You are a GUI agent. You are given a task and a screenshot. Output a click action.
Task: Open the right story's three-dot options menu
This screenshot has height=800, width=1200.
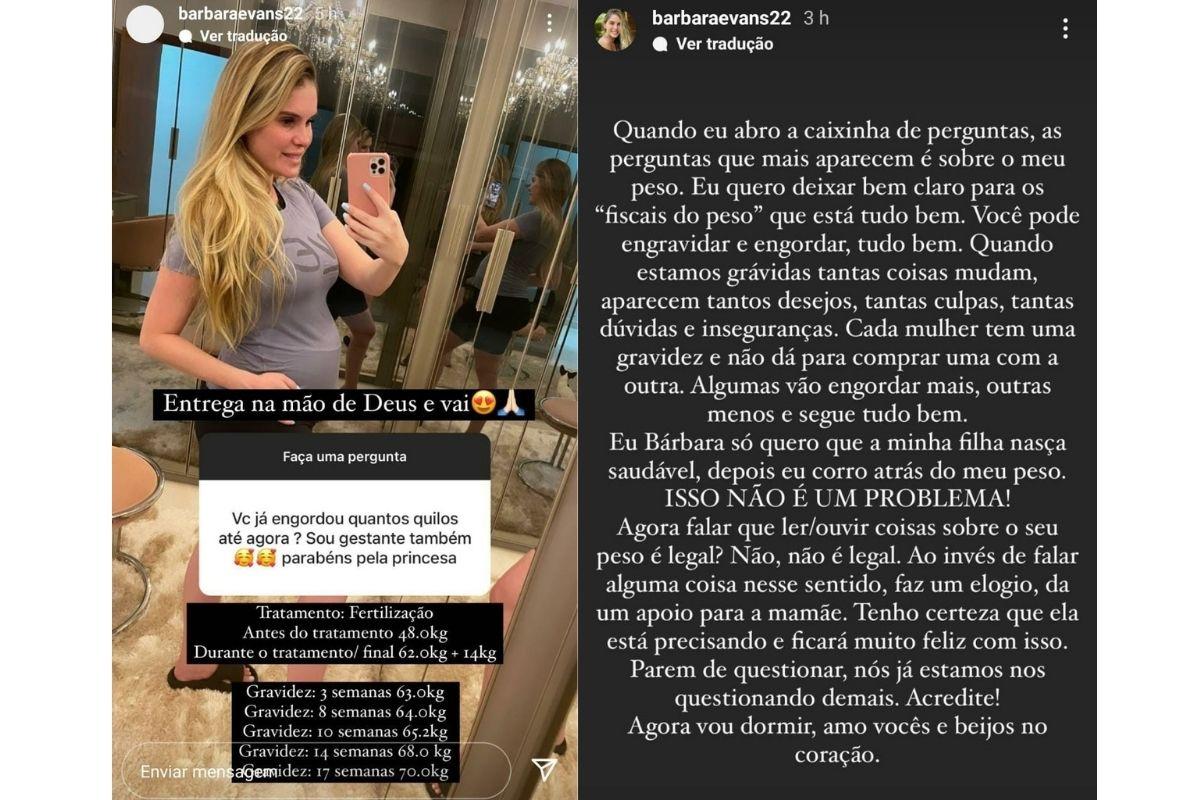coord(1065,28)
